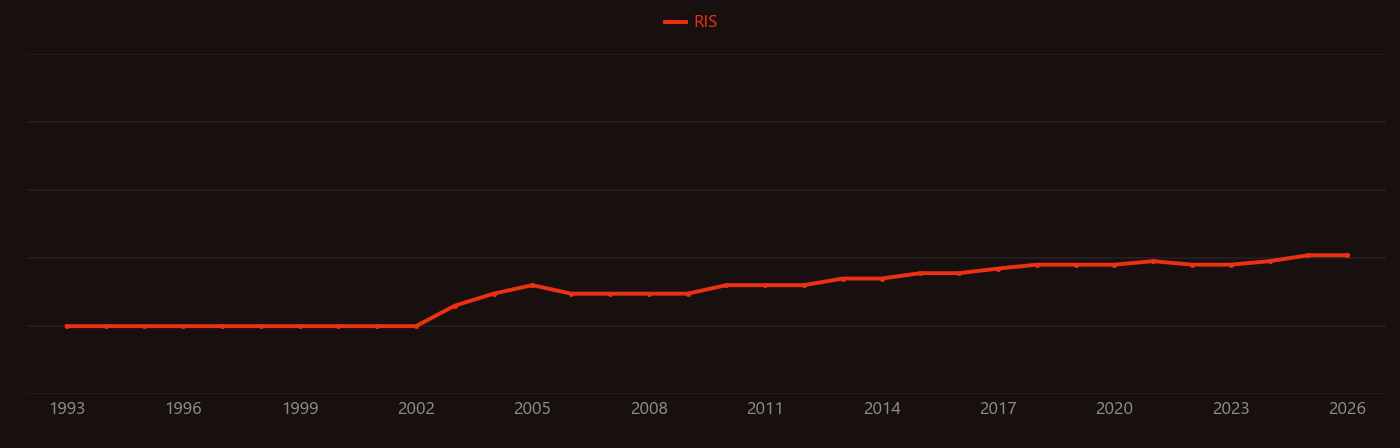
Task: Click the 2008 axis label
Action: point(649,409)
